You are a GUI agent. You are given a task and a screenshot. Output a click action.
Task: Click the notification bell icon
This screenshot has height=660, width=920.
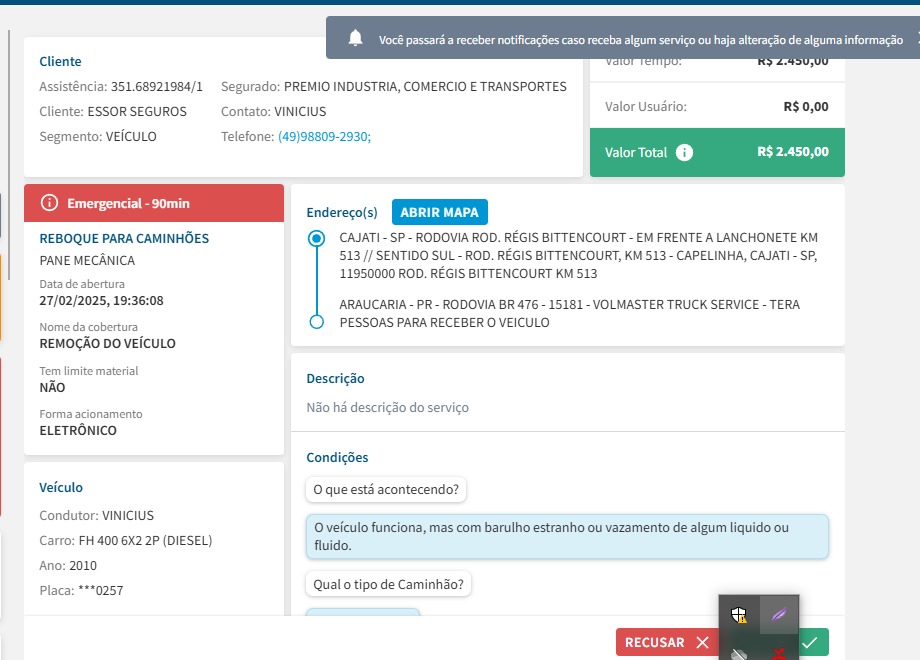point(355,38)
